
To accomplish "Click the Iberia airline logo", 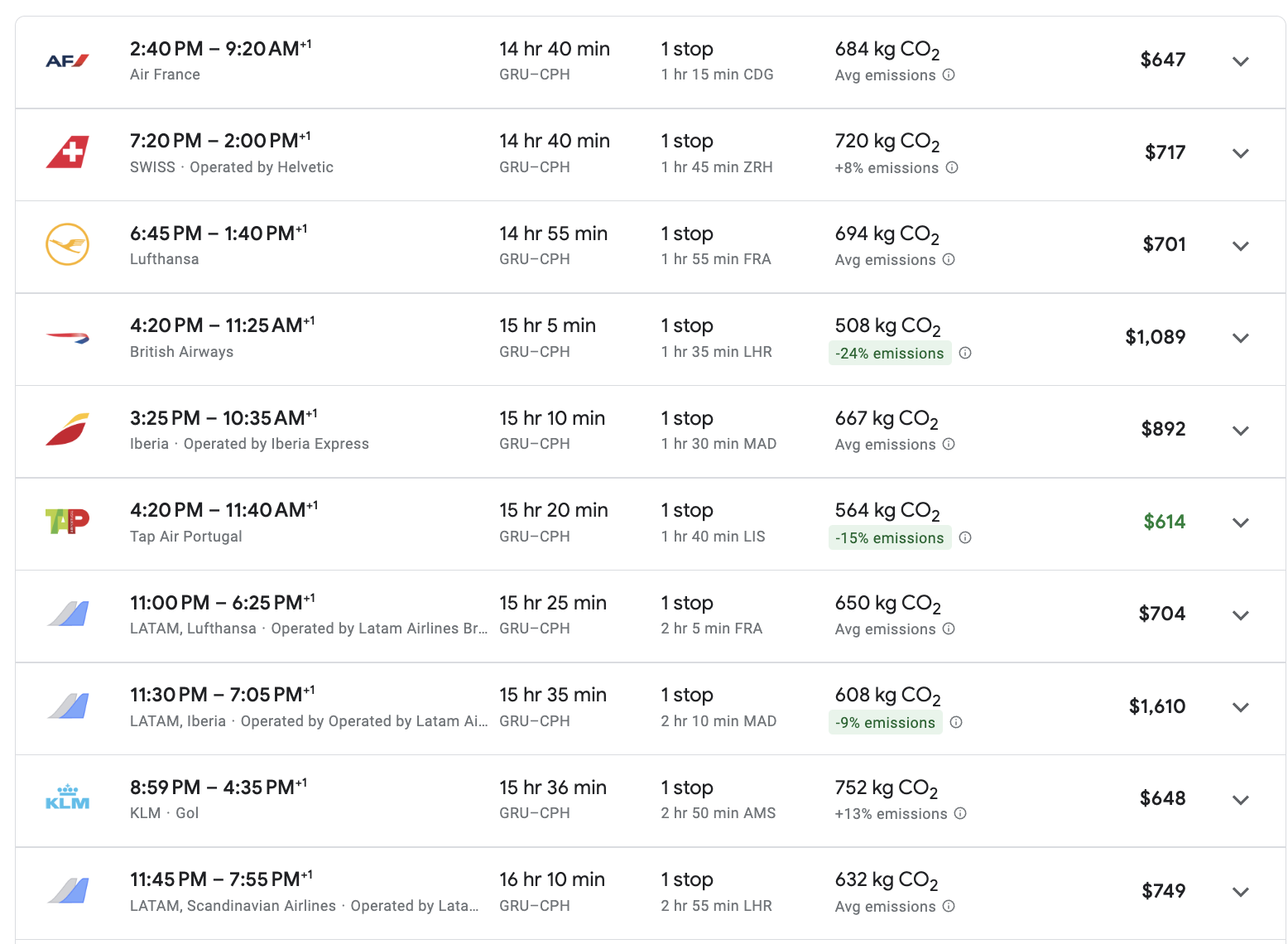I will click(67, 430).
